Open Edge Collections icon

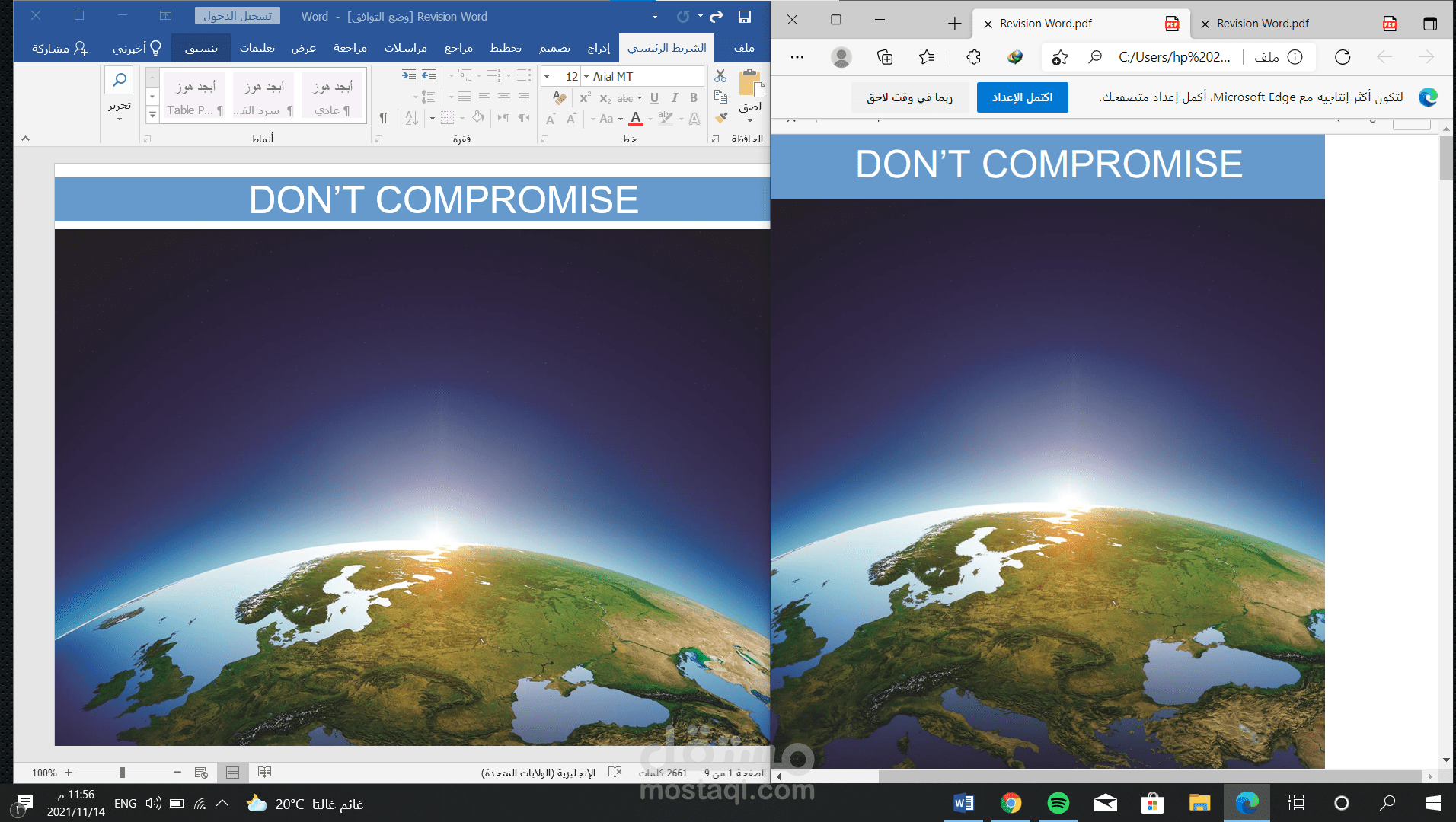pos(885,57)
